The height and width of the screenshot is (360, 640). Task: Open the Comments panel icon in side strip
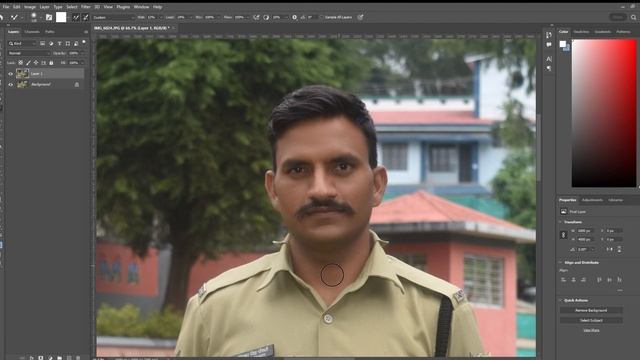point(549,44)
